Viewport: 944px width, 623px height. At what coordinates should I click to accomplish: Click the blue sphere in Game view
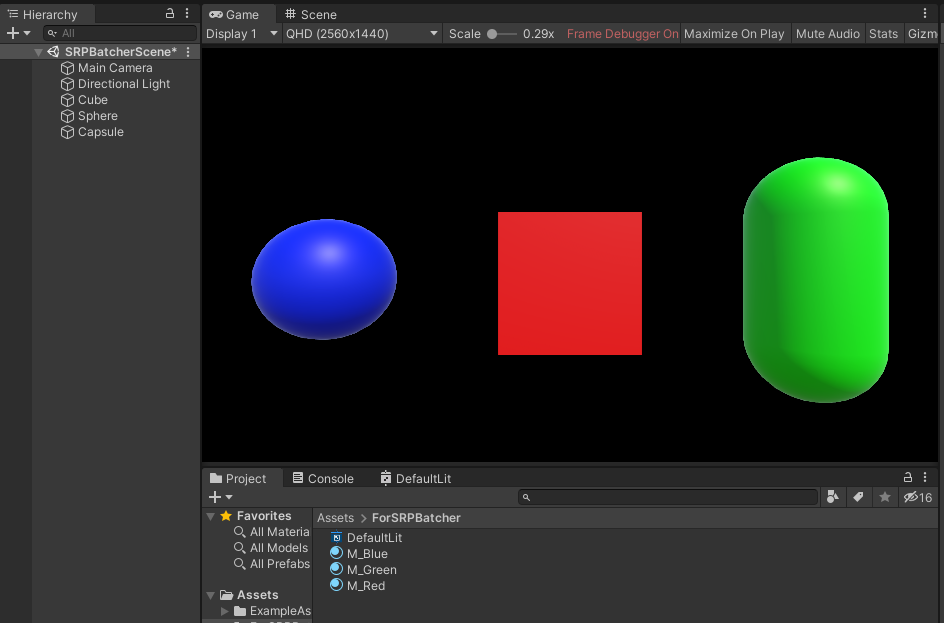(x=324, y=279)
